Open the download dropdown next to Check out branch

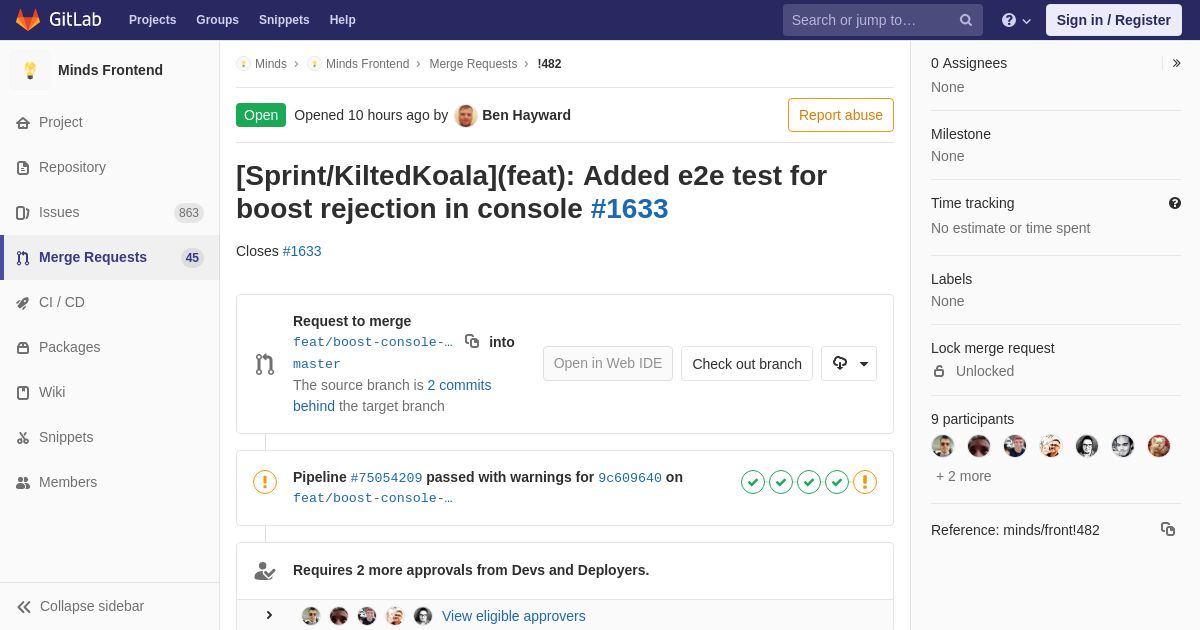point(849,363)
